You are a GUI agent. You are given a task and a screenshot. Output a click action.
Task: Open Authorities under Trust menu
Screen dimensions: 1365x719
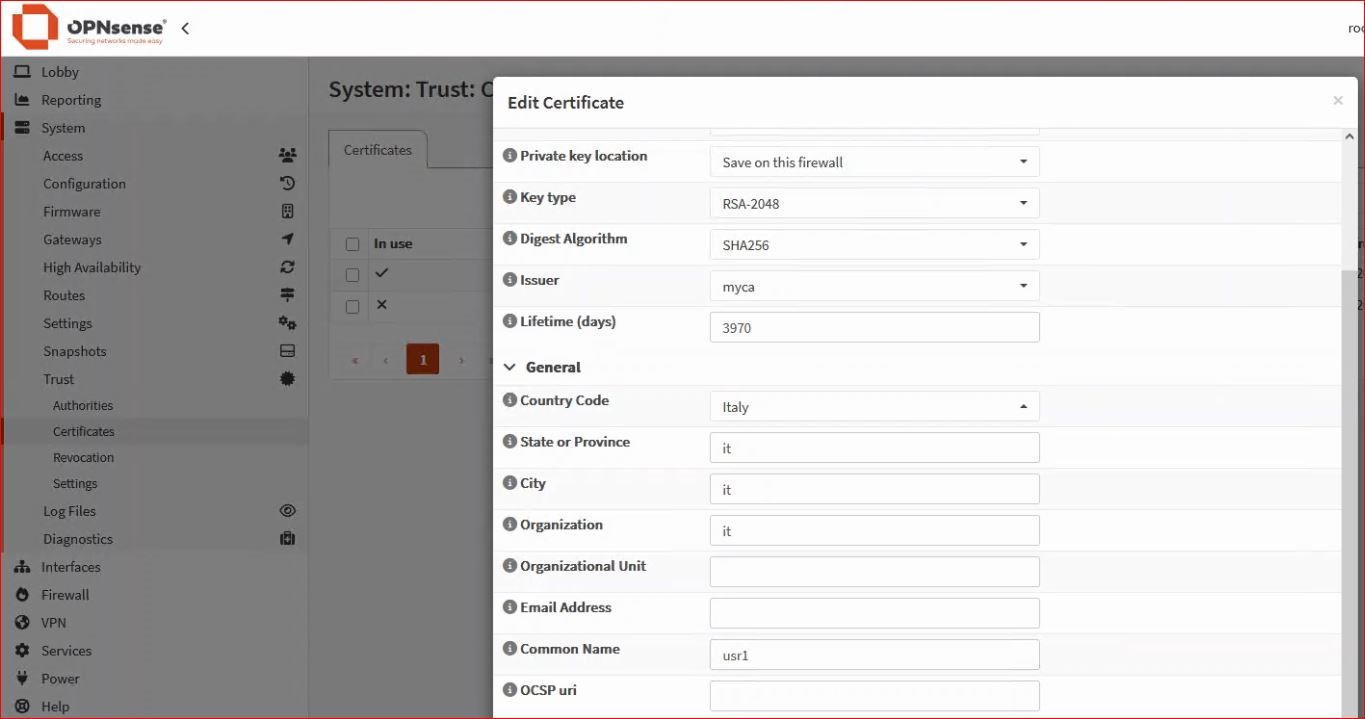coord(83,406)
